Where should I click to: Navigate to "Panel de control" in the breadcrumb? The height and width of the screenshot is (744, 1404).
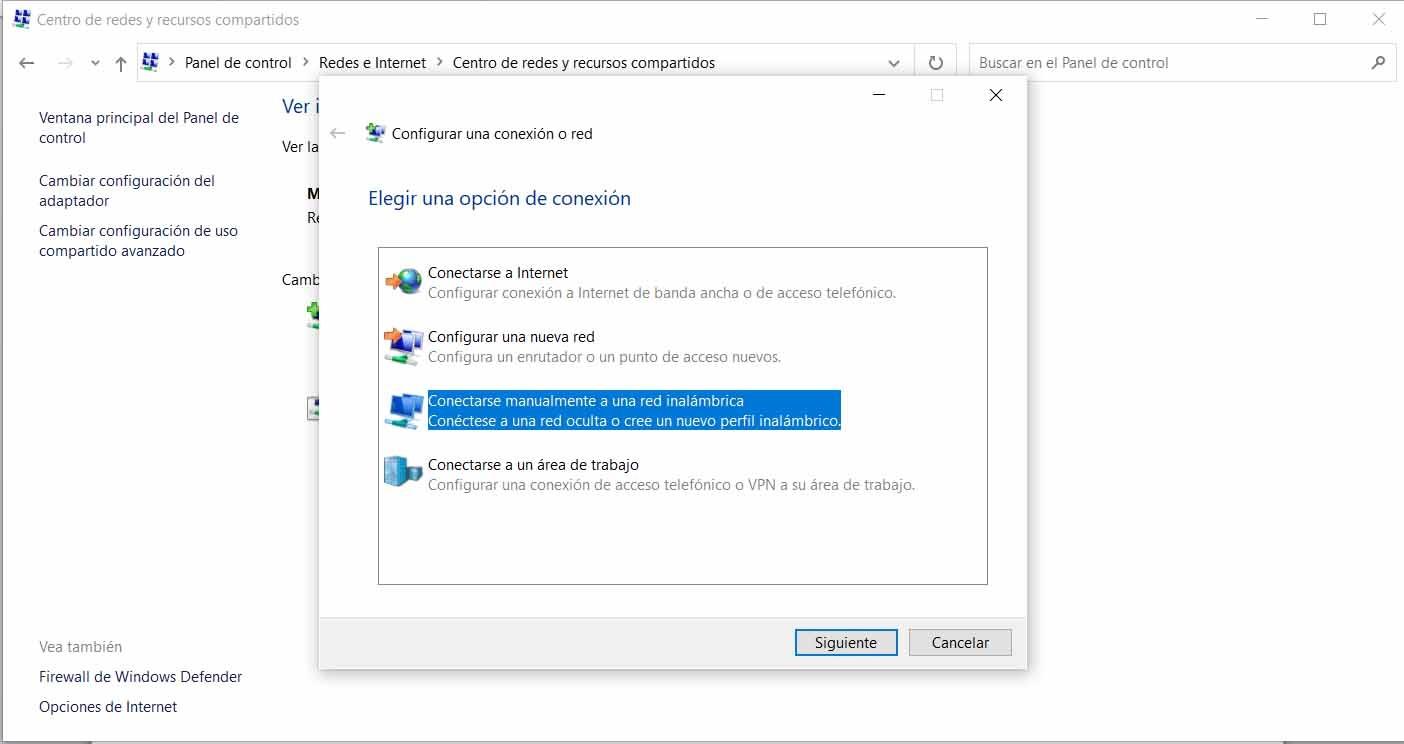238,62
